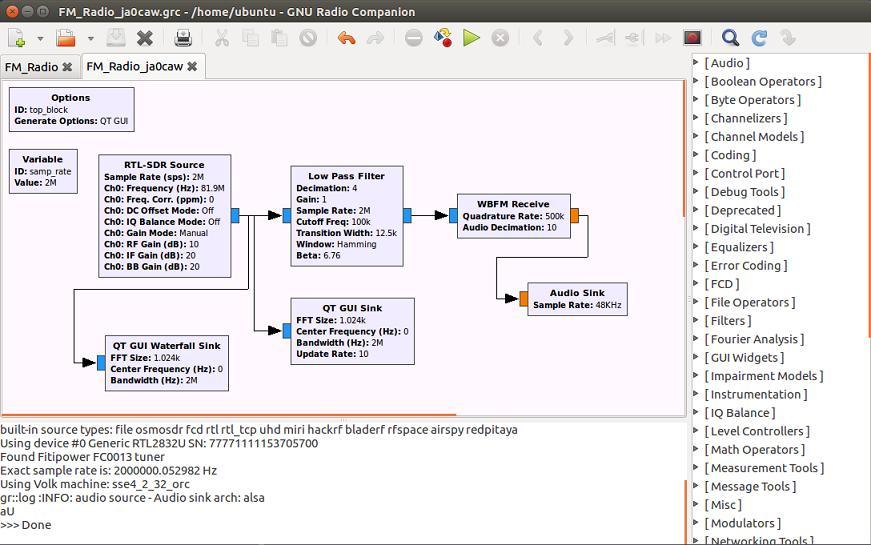Execute the flow graph with the green play icon

(471, 38)
